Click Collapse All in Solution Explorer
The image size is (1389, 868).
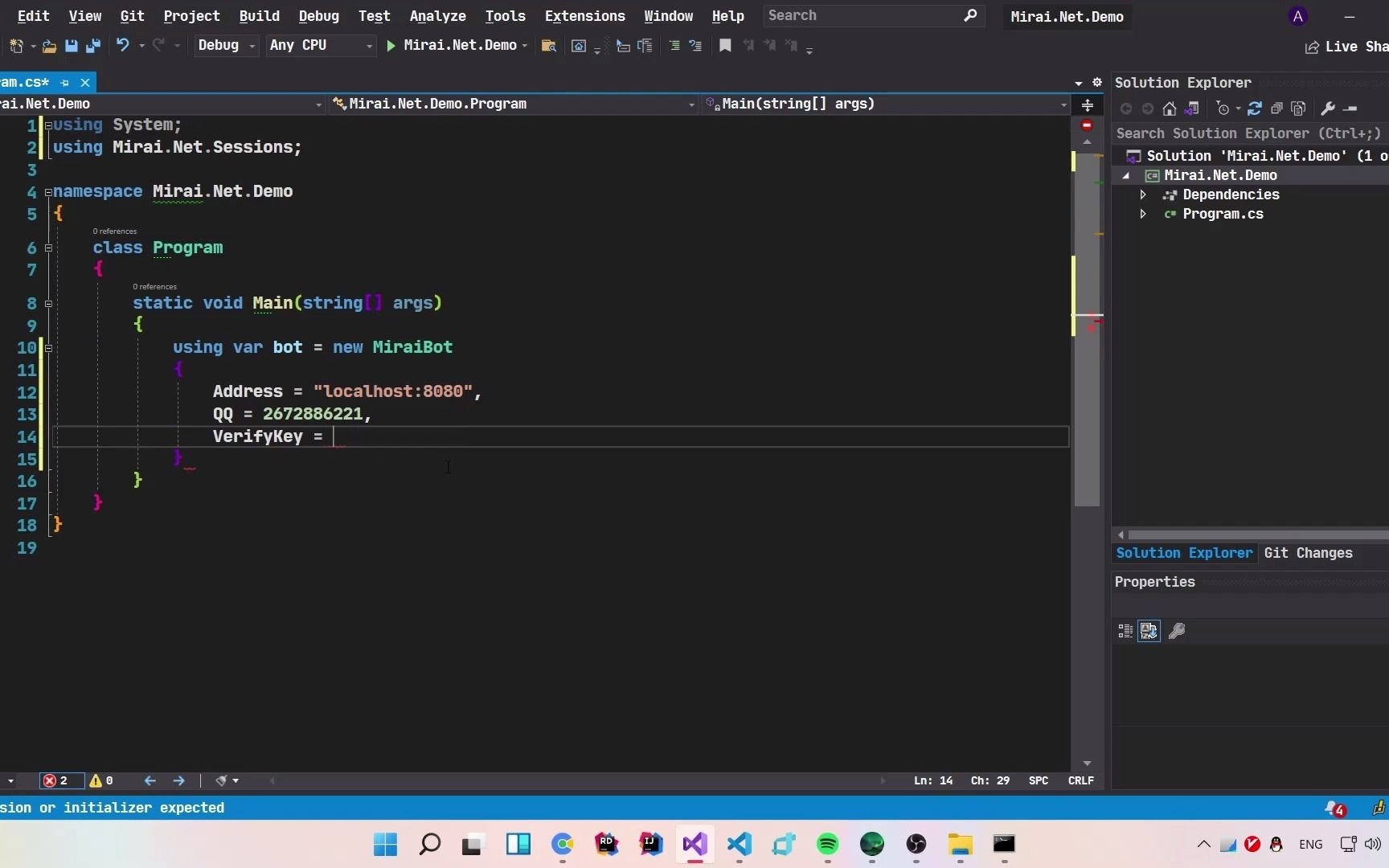(1276, 108)
